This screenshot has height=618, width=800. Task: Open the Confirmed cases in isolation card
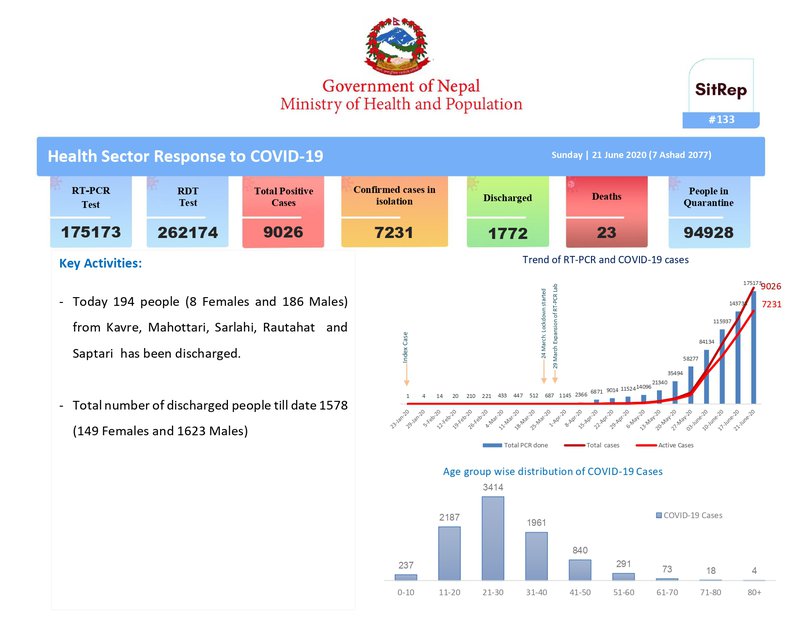[x=394, y=212]
